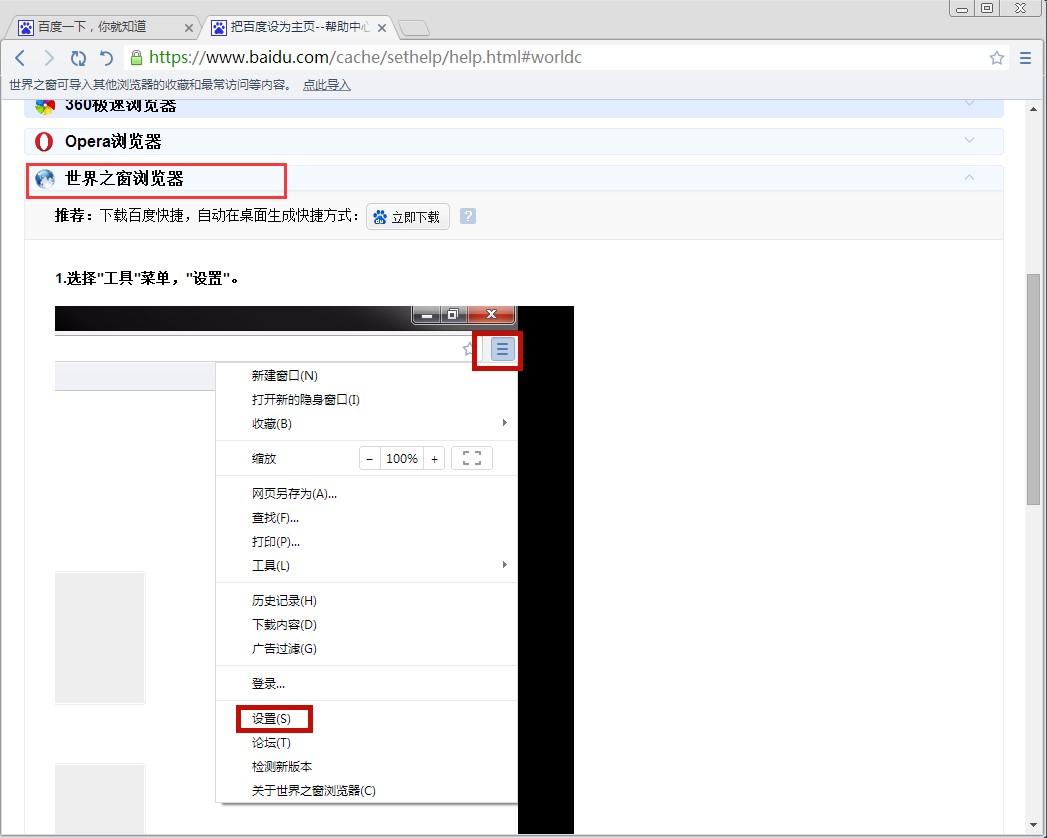Click the 立即下载 download button
The image size is (1047, 838).
(x=407, y=216)
